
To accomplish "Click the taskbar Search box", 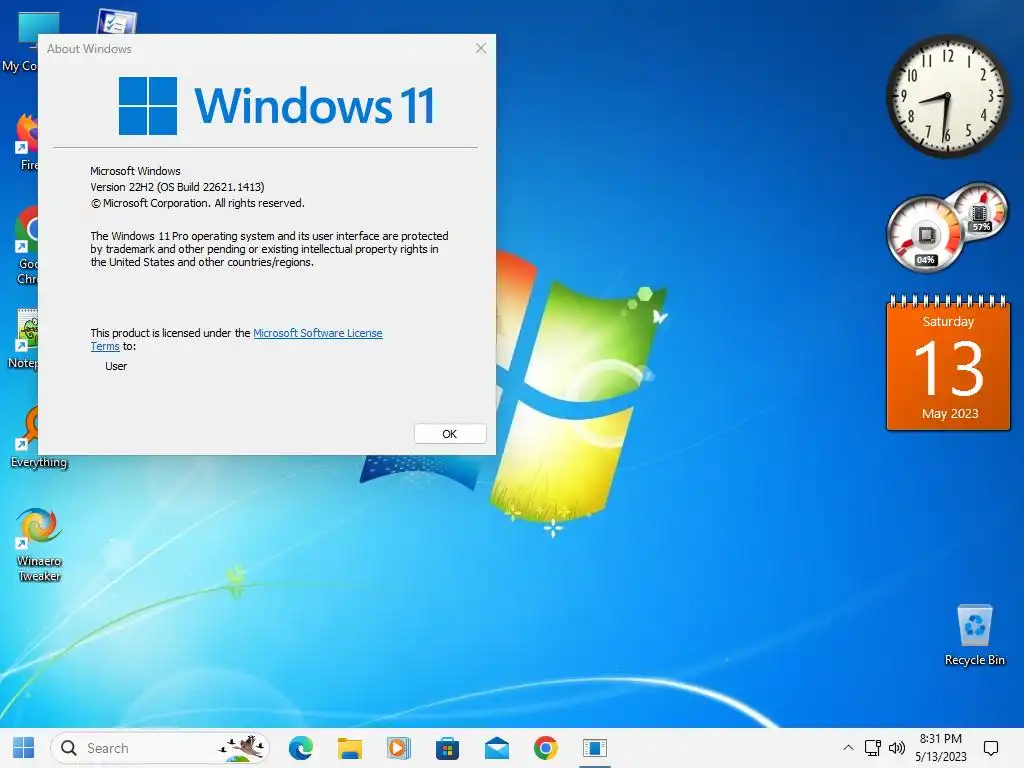I will click(159, 748).
